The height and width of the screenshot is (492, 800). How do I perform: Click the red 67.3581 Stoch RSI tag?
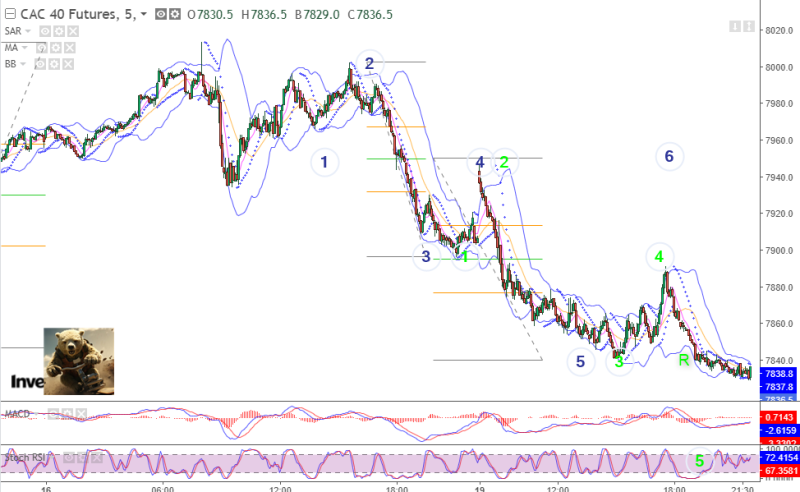point(779,470)
